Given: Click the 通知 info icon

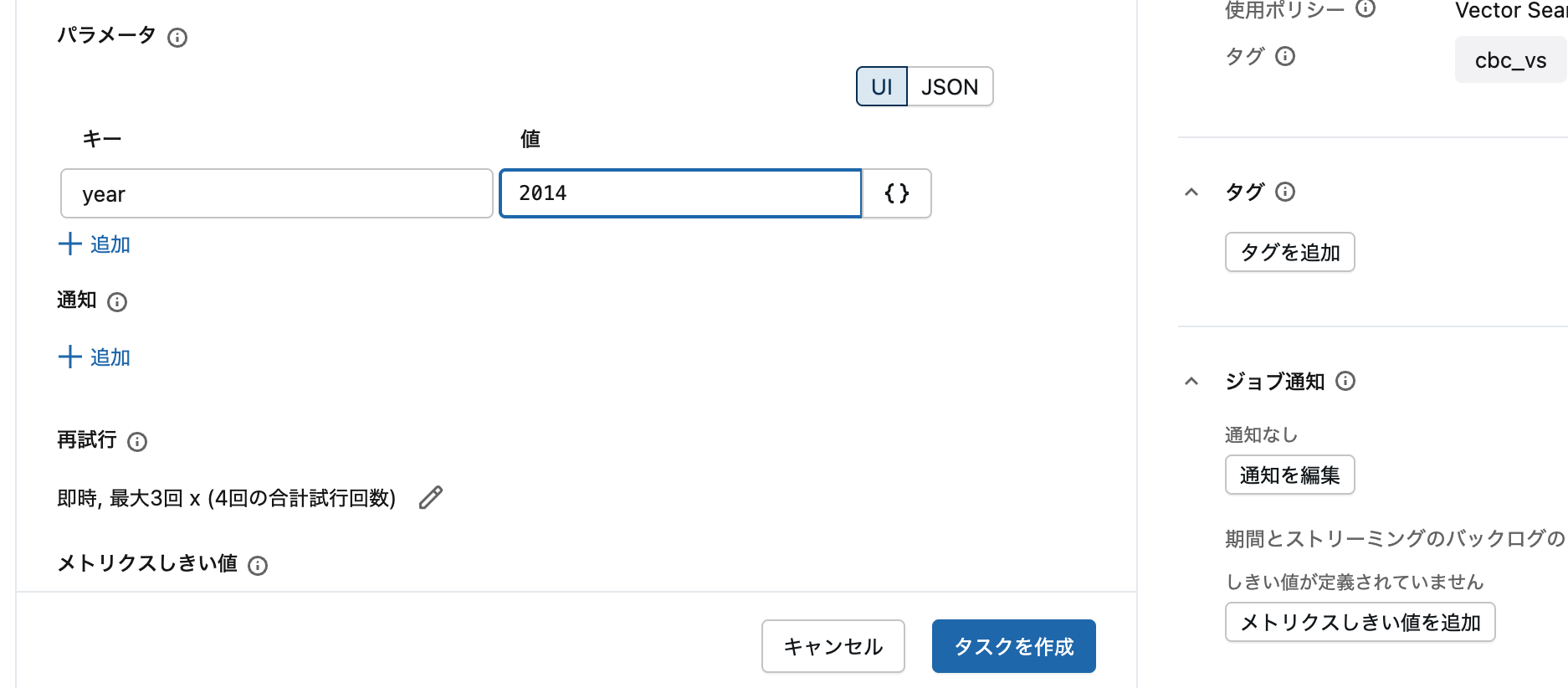Looking at the screenshot, I should [118, 302].
